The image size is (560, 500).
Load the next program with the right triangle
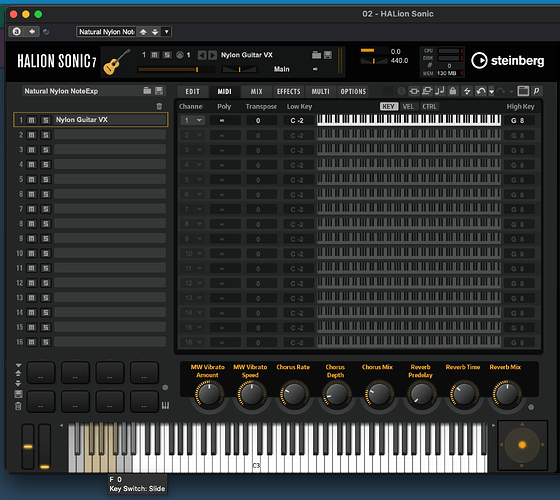212,55
